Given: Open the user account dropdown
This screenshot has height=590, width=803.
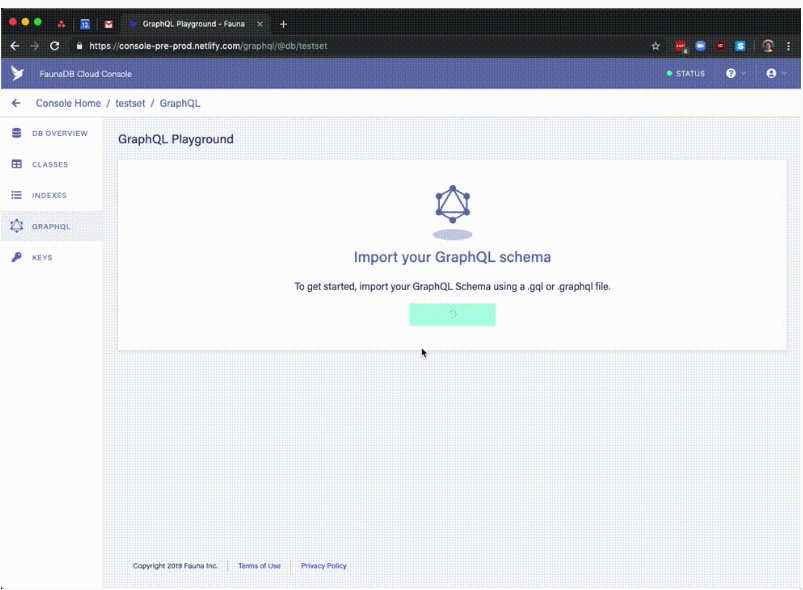Looking at the screenshot, I should 776,74.
